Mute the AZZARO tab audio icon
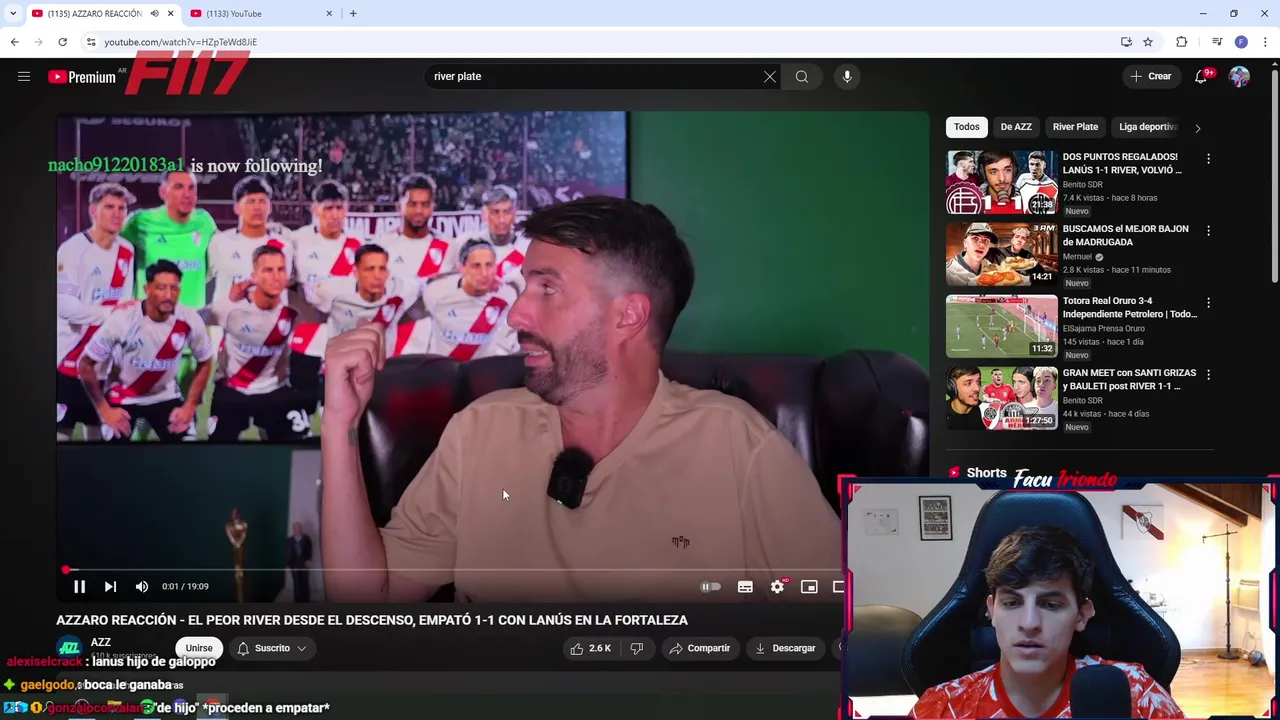Viewport: 1280px width, 720px height. [x=154, y=13]
